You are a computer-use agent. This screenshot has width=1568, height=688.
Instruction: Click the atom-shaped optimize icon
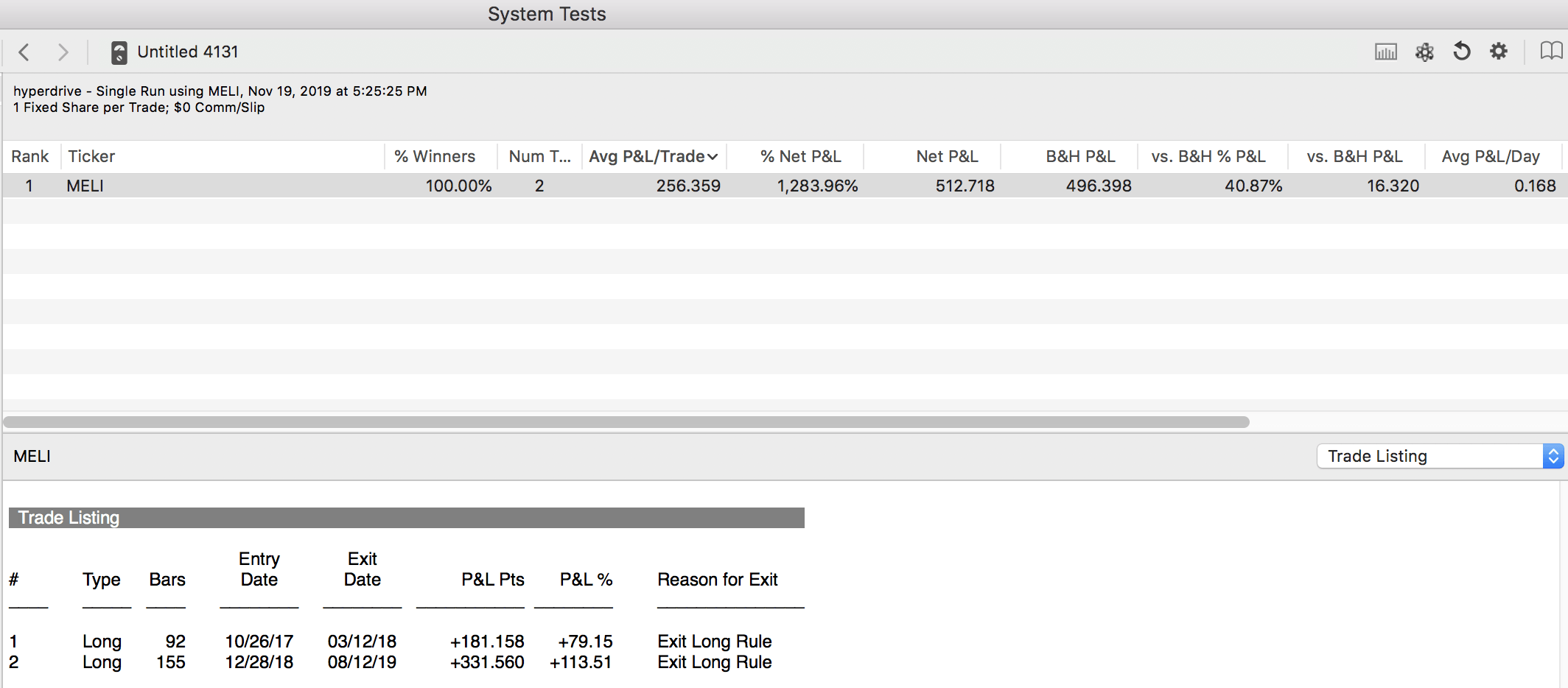click(x=1424, y=52)
